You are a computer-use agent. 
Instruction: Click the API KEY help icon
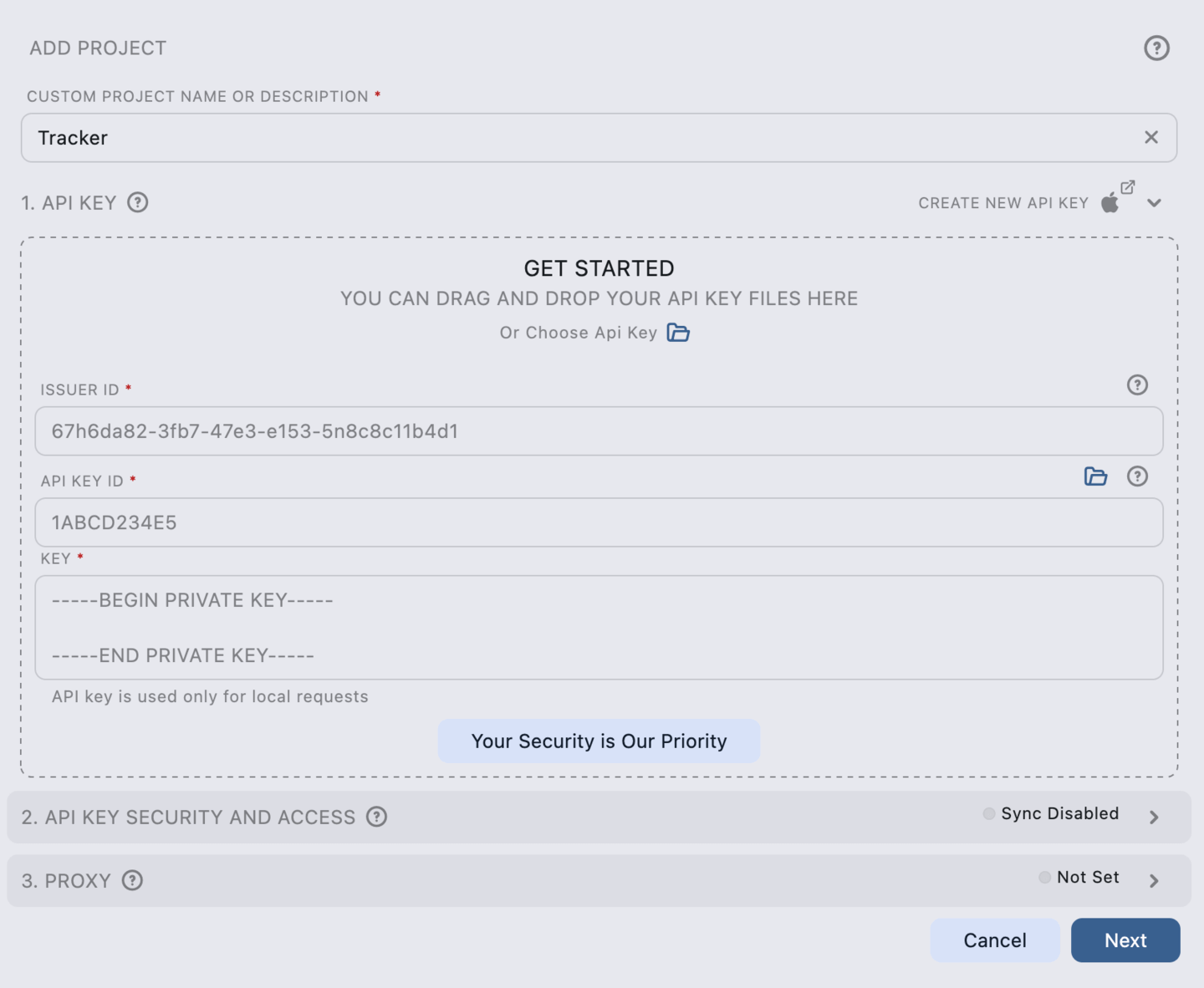(138, 202)
